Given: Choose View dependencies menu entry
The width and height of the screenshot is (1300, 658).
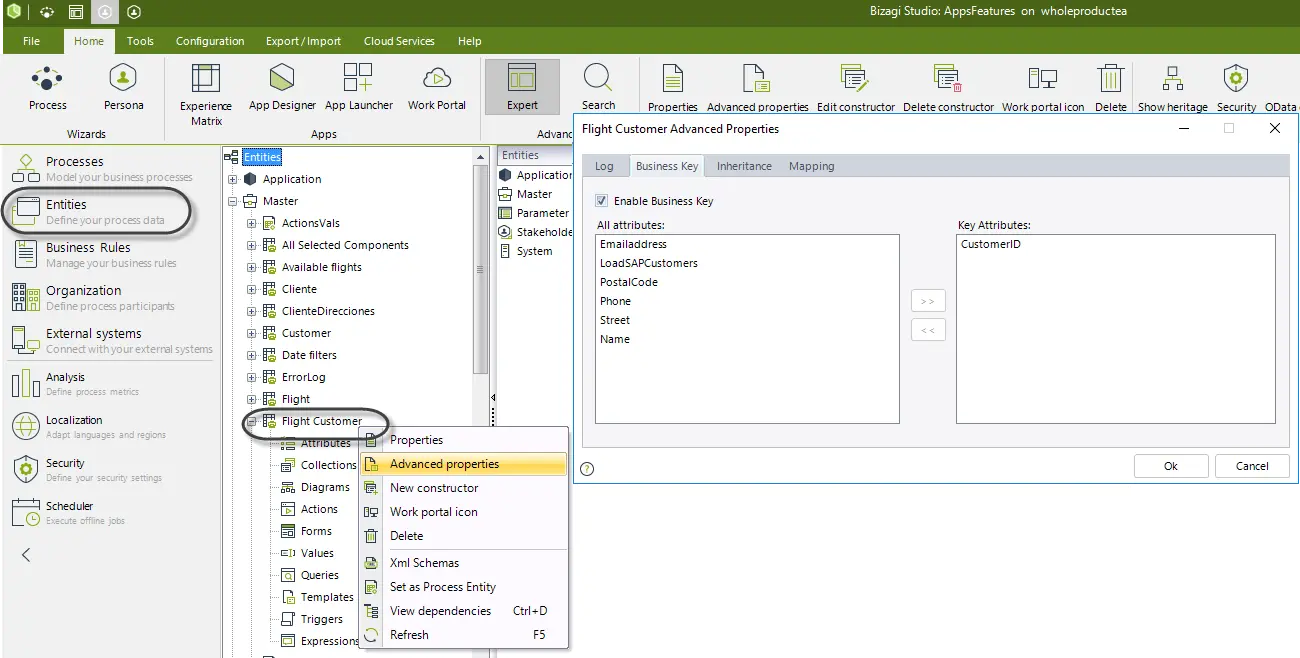Looking at the screenshot, I should coord(464,611).
